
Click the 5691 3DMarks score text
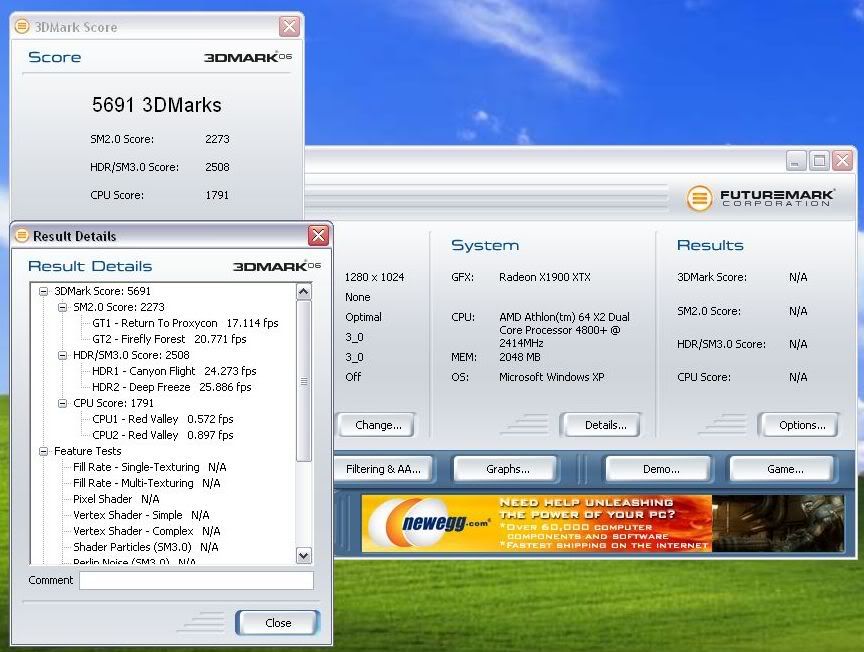pos(156,105)
